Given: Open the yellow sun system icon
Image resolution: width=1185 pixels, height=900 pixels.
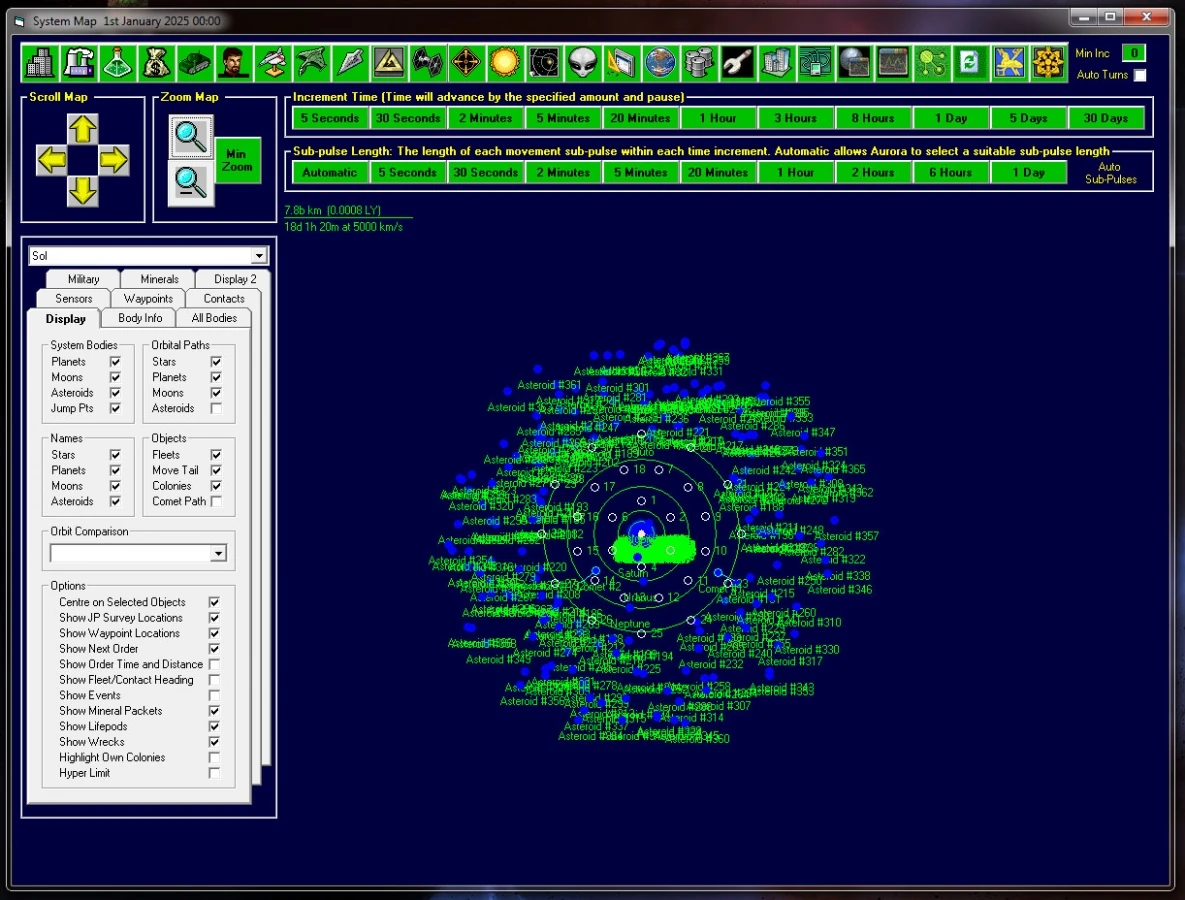Looking at the screenshot, I should click(505, 63).
